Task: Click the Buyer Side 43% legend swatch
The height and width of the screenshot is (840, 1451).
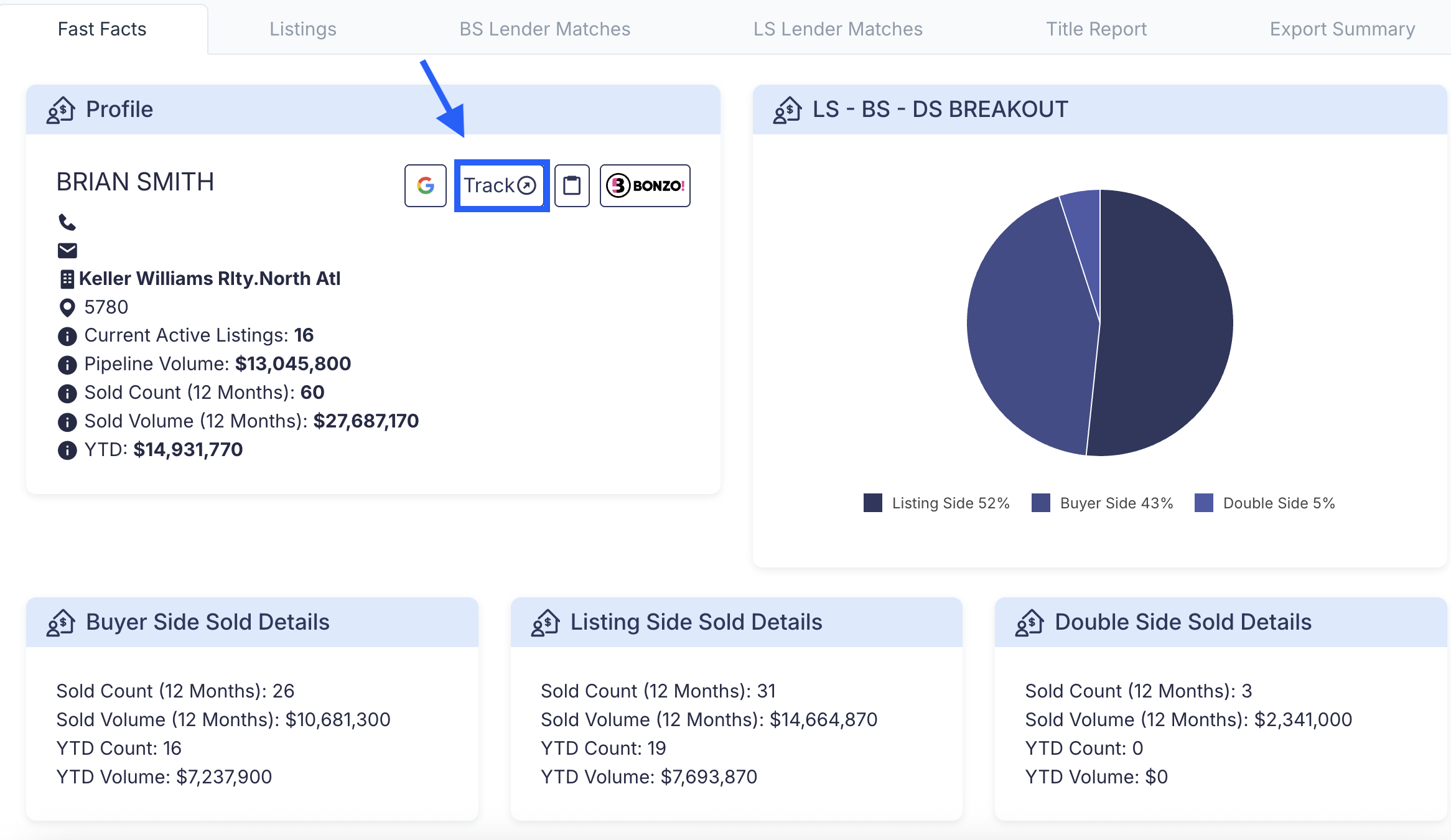Action: (x=1041, y=503)
